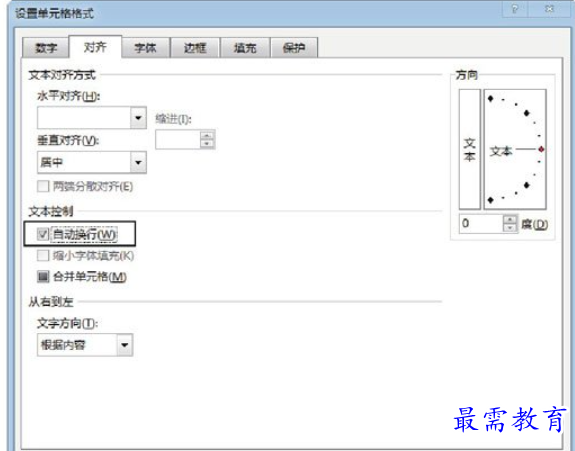Screen dimensions: 575x451
Task: Toggle the 合并单元格 checkbox
Action: pyautogui.click(x=43, y=276)
